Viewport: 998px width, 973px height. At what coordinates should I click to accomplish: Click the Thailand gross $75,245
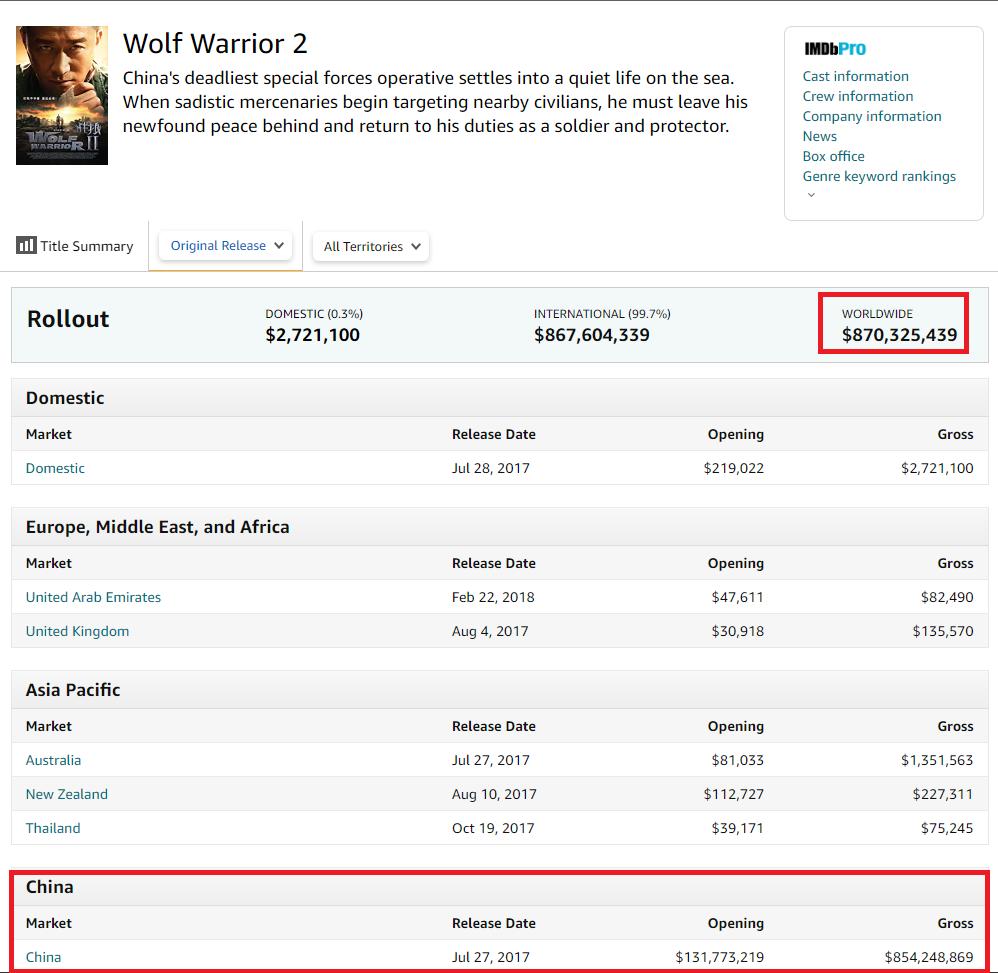[x=947, y=829]
